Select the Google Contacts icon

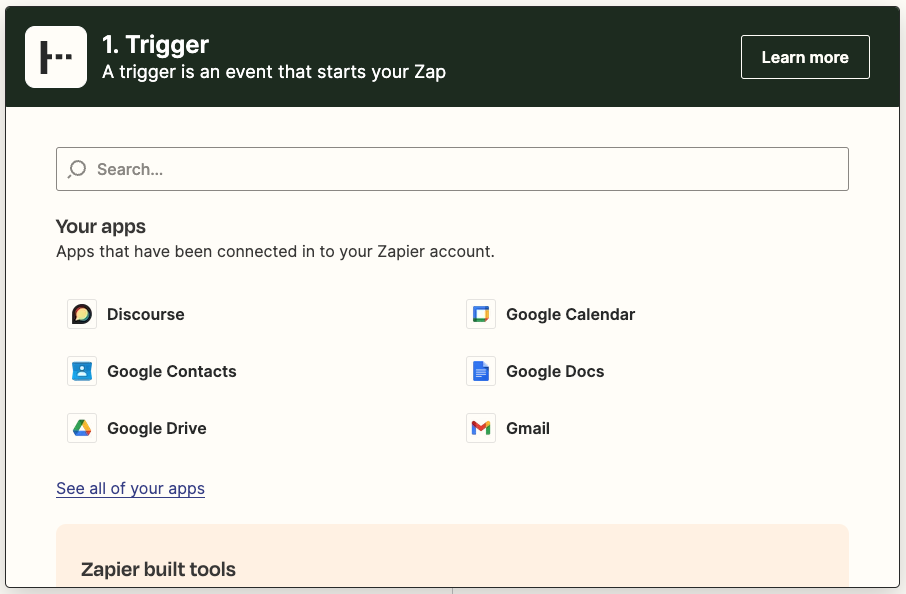pyautogui.click(x=82, y=371)
